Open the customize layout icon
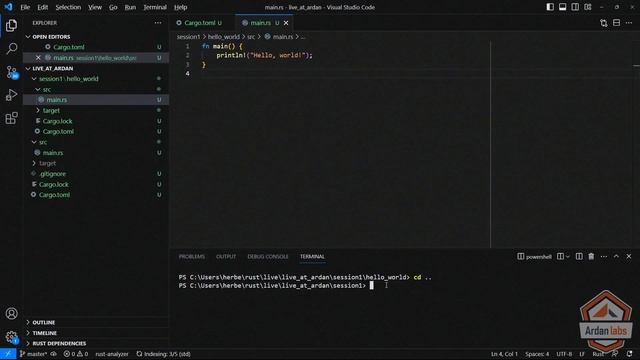This screenshot has height=360, width=640. tap(588, 7)
